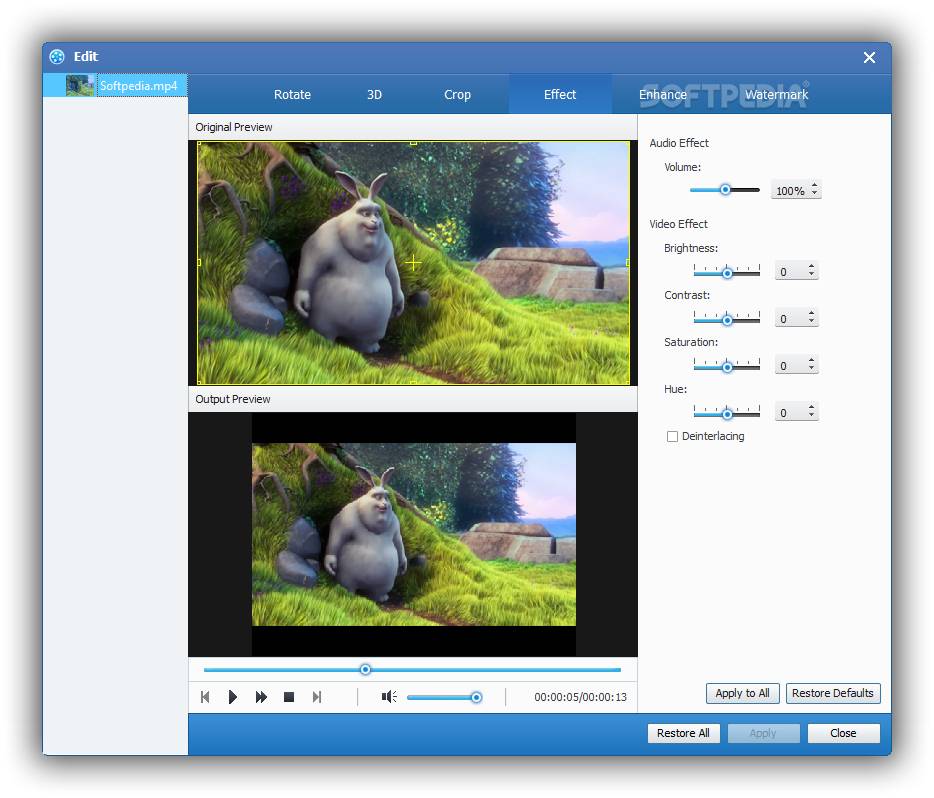934x798 pixels.
Task: Click the Edit window app icon
Action: point(57,57)
